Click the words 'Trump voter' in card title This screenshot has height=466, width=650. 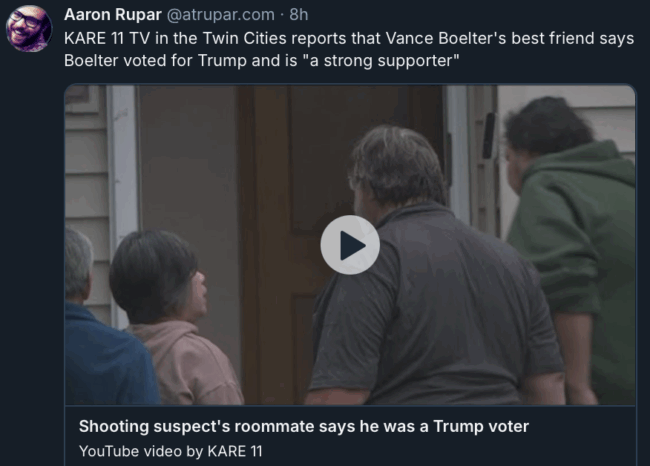pos(481,426)
